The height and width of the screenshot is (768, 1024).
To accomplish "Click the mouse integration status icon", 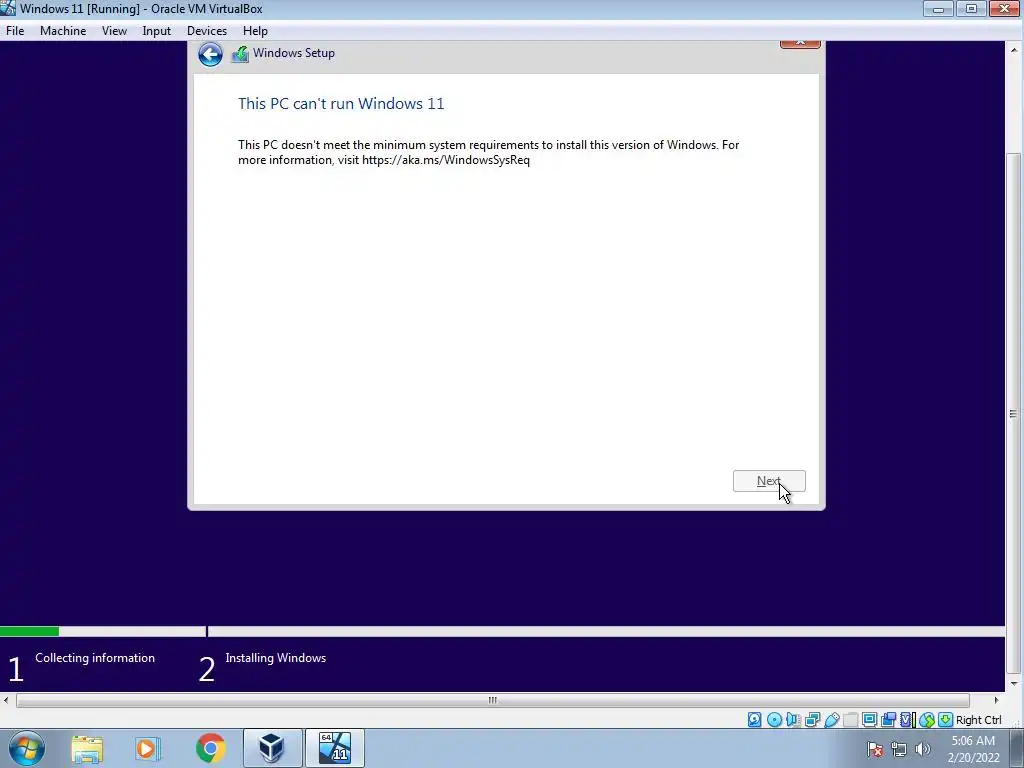I will 926,720.
